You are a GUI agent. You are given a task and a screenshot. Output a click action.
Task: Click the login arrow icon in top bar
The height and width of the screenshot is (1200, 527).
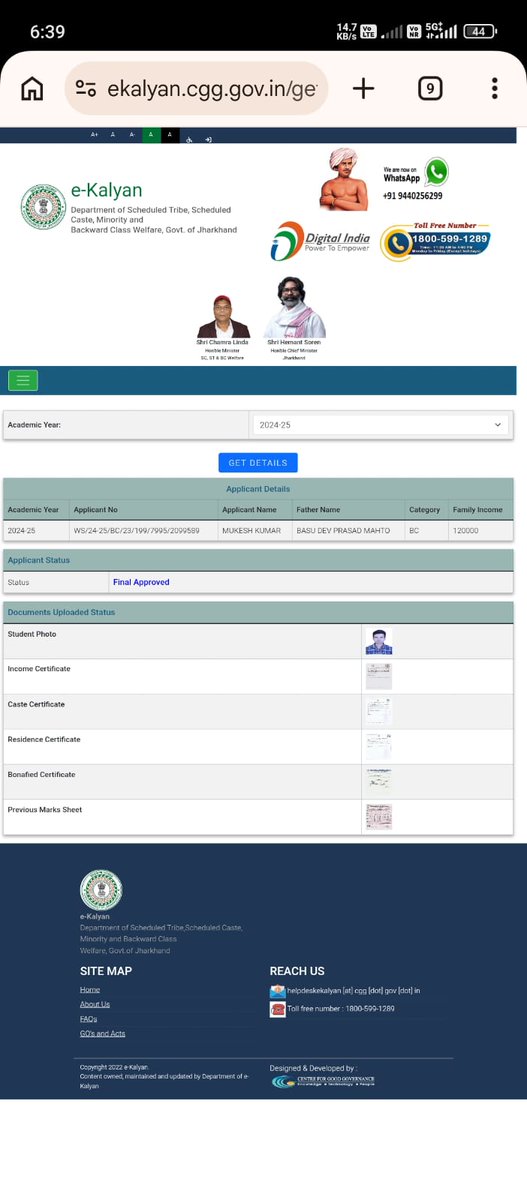(x=208, y=138)
